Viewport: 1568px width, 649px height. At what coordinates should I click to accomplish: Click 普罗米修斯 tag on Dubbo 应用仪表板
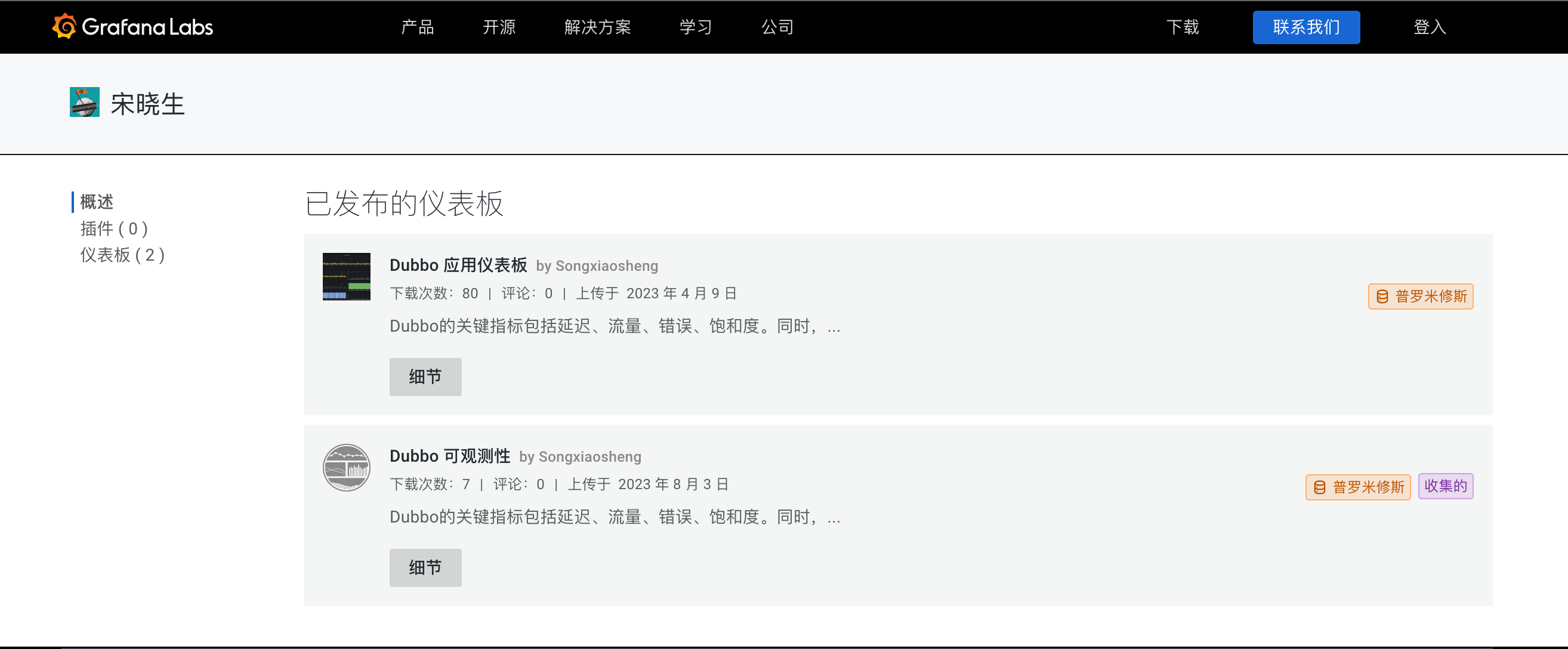(1421, 296)
